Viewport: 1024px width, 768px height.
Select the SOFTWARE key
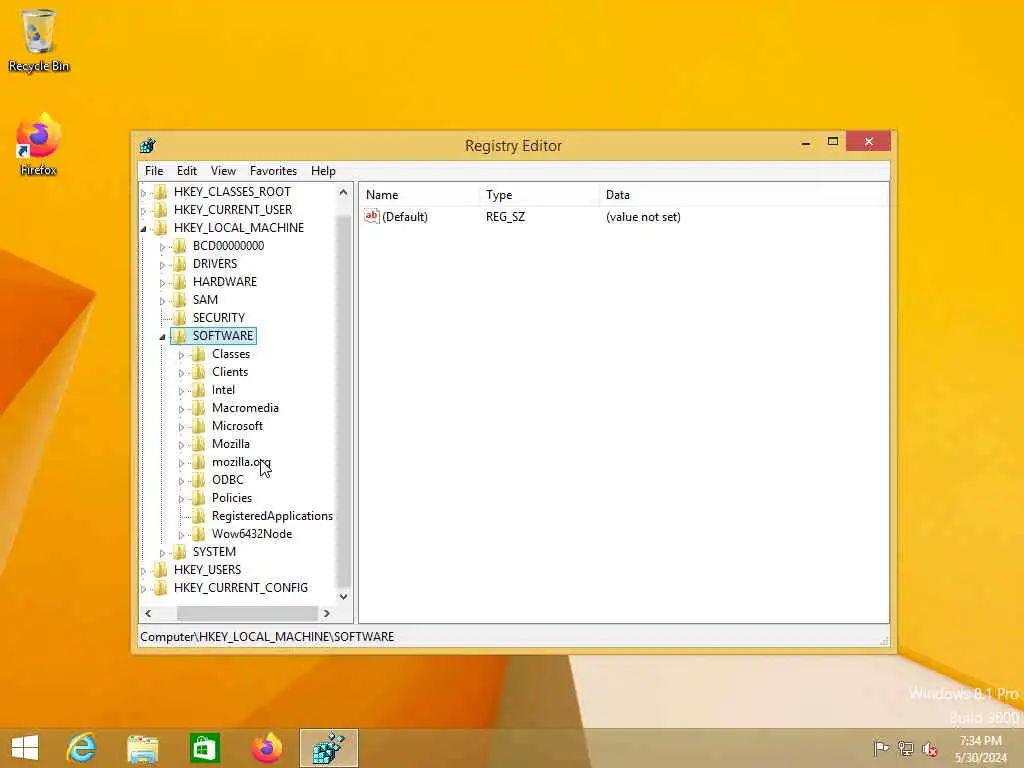(x=223, y=336)
